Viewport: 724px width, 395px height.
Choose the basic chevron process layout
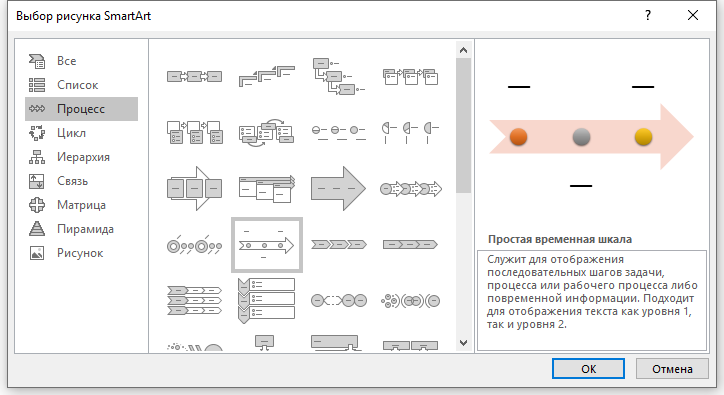338,244
